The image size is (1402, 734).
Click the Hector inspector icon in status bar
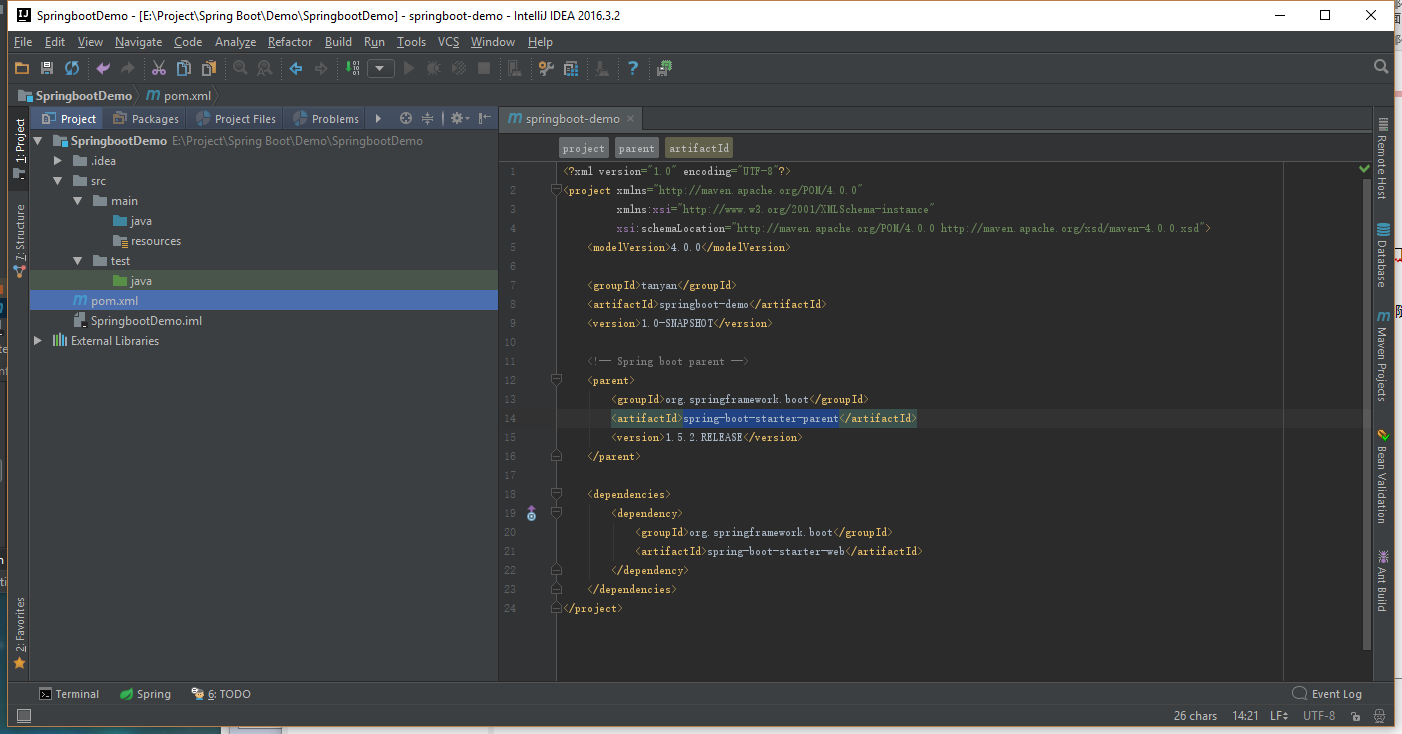(x=1377, y=716)
